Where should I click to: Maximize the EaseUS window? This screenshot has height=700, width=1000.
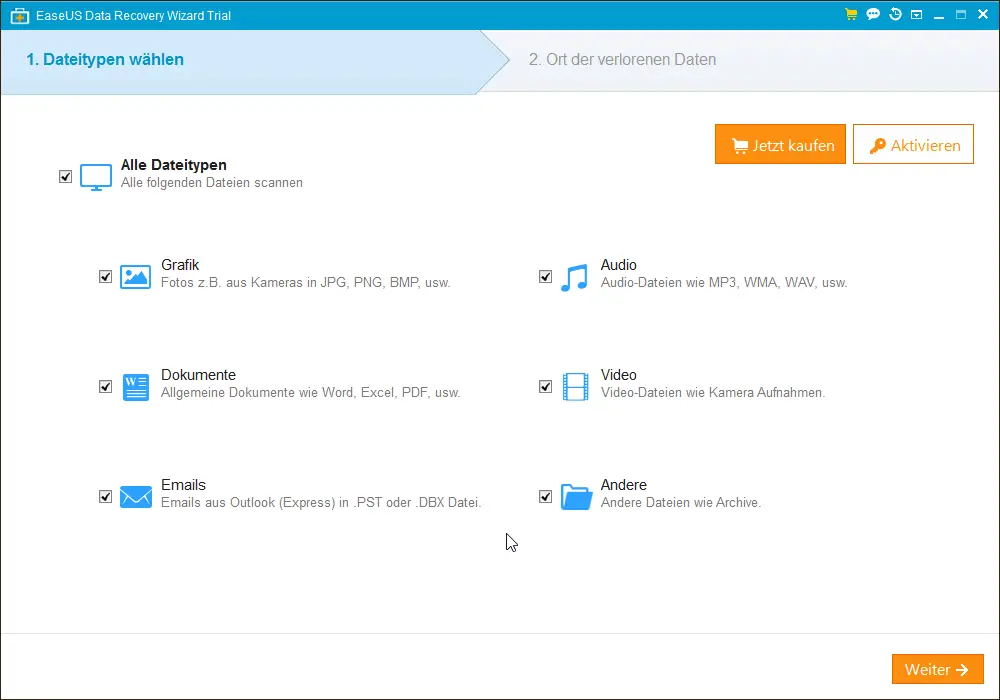960,15
